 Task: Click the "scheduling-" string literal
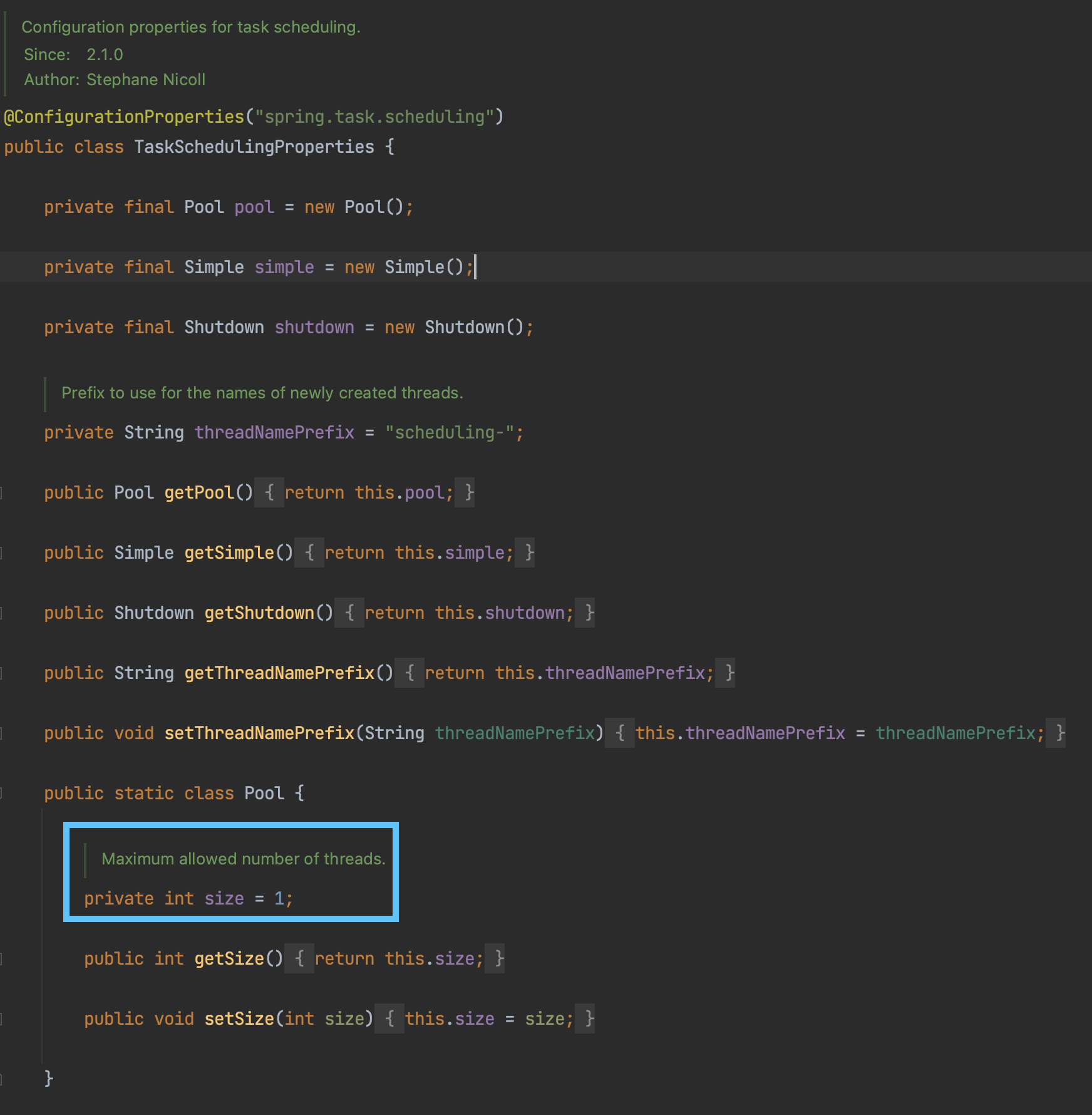pos(450,432)
